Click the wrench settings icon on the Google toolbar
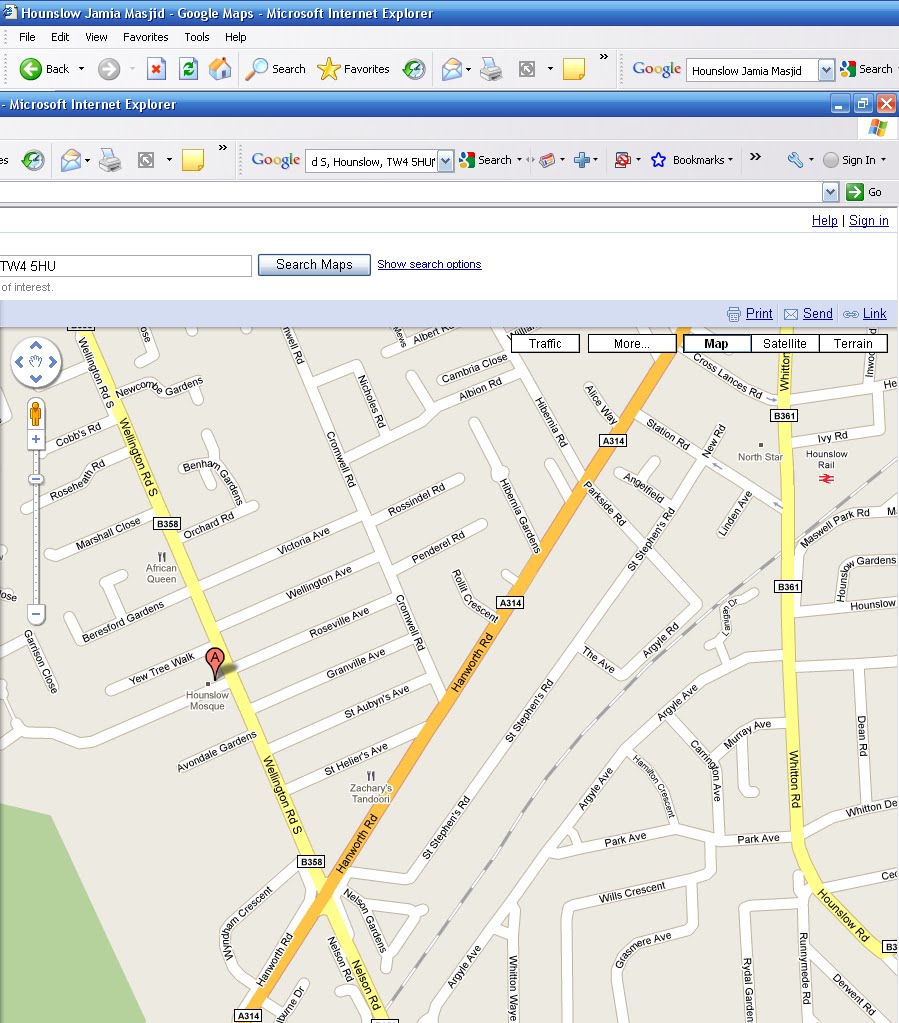Viewport: 899px width, 1023px height. coord(795,160)
